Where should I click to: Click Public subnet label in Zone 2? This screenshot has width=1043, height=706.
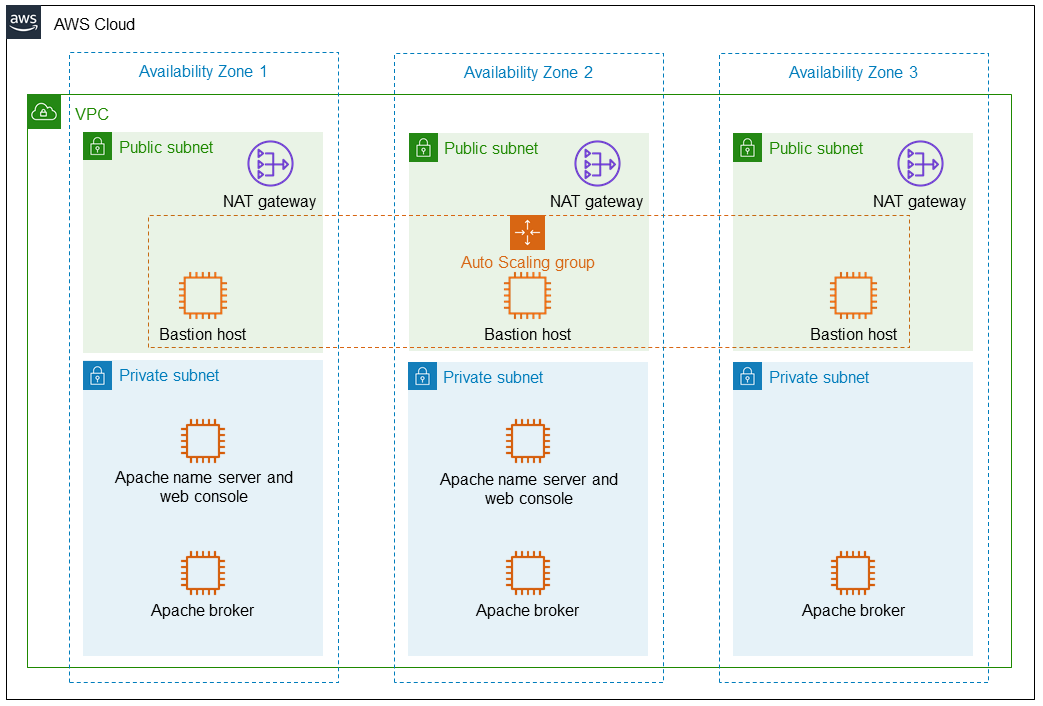[x=492, y=149]
